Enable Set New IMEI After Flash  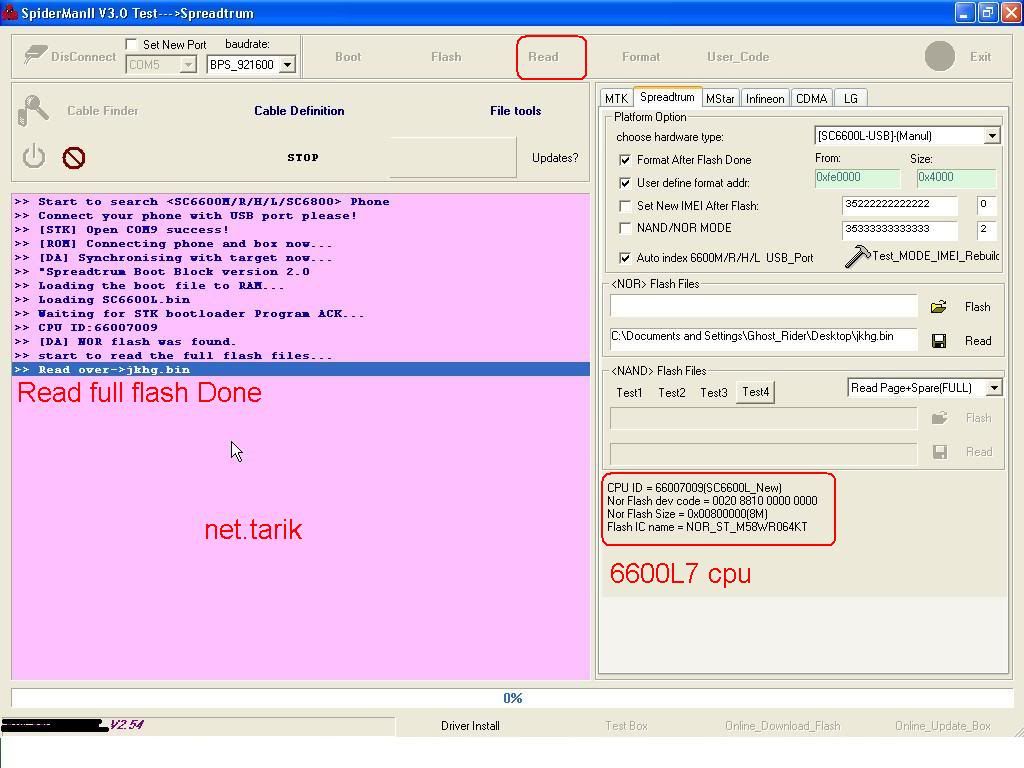point(625,206)
